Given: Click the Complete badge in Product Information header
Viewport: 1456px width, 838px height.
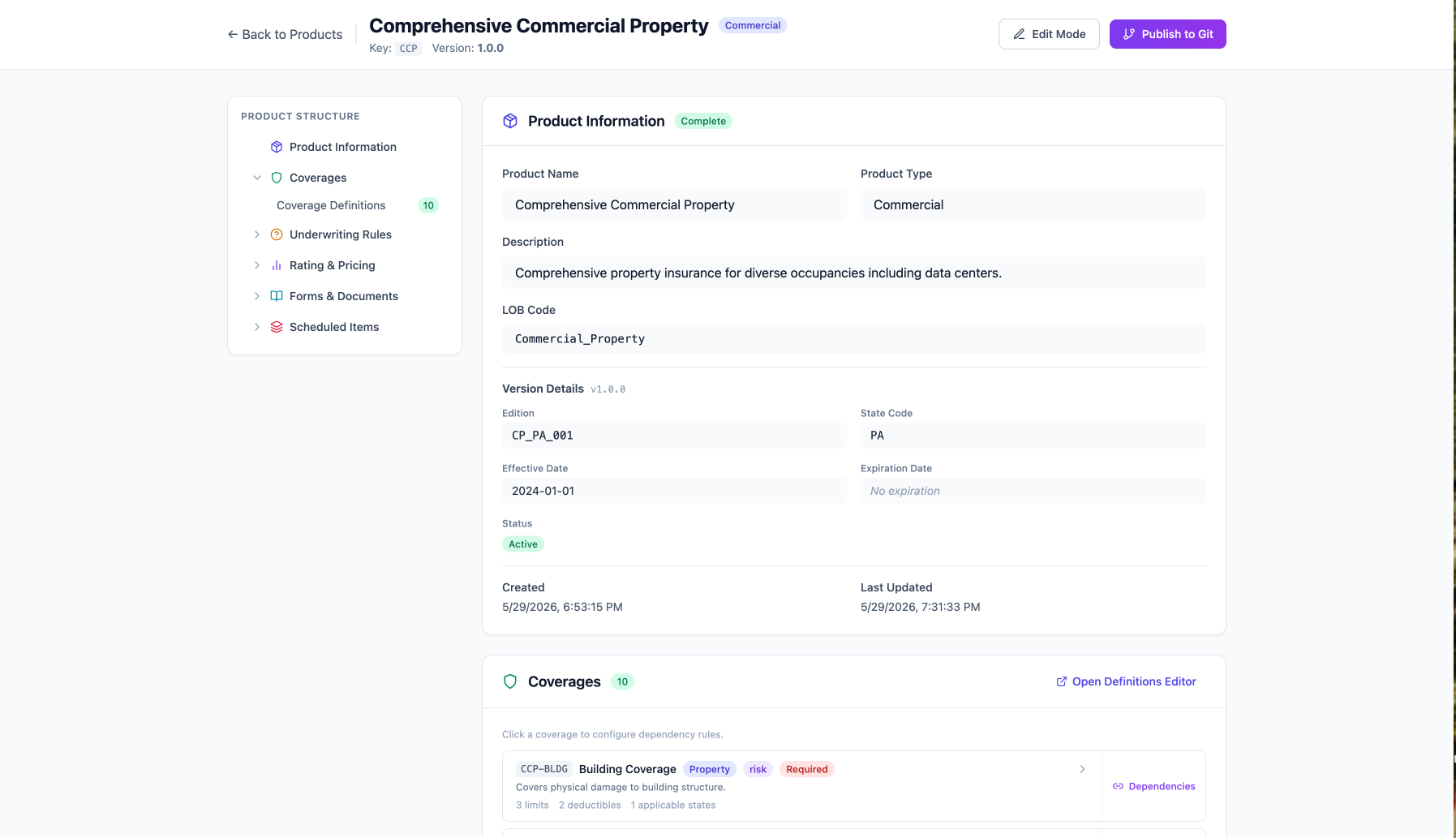Looking at the screenshot, I should (x=703, y=121).
